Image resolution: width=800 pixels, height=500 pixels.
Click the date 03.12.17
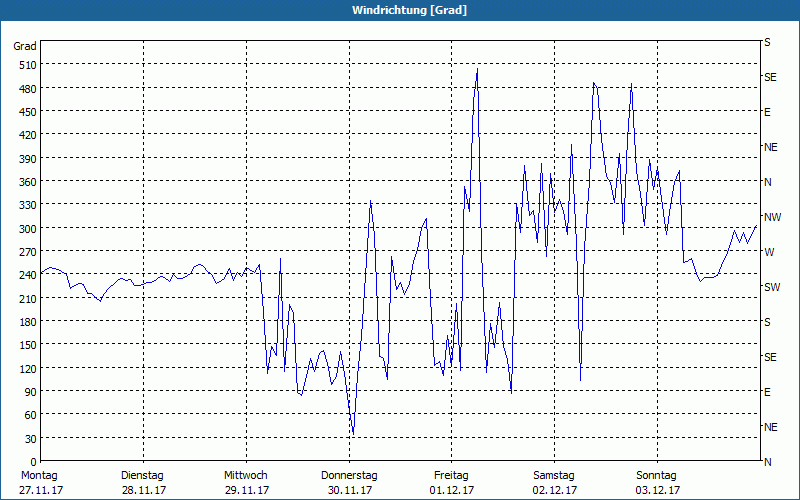tap(658, 490)
